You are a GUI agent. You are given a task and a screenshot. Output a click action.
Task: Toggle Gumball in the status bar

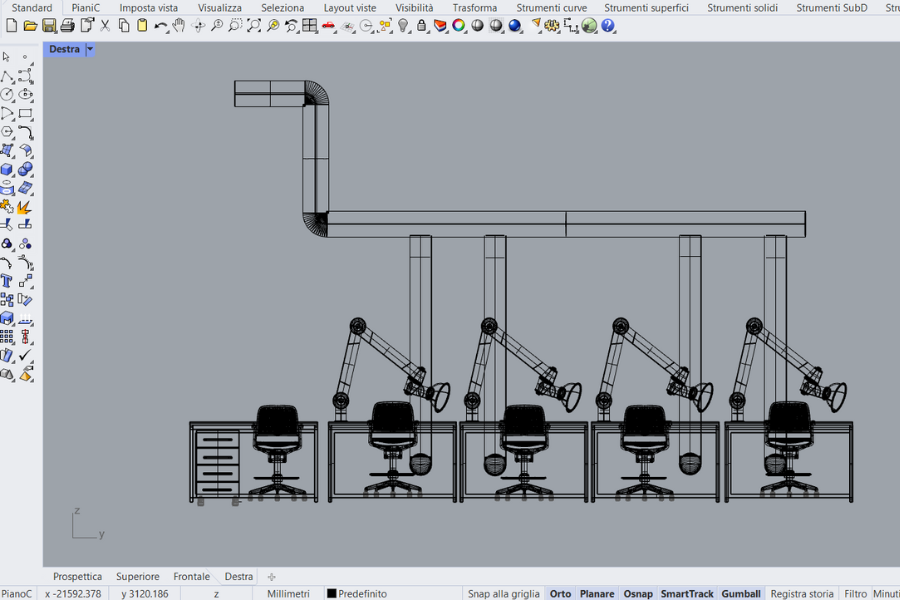[740, 593]
